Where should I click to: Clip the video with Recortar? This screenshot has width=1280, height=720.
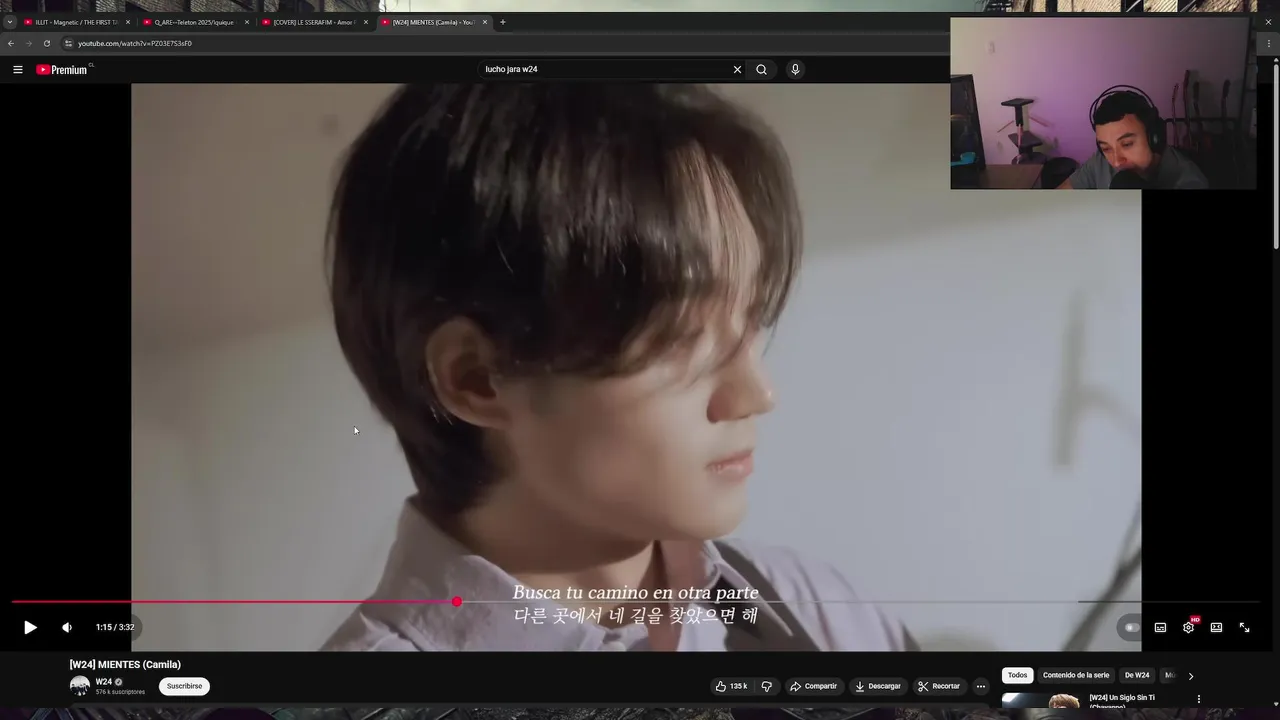tap(939, 686)
